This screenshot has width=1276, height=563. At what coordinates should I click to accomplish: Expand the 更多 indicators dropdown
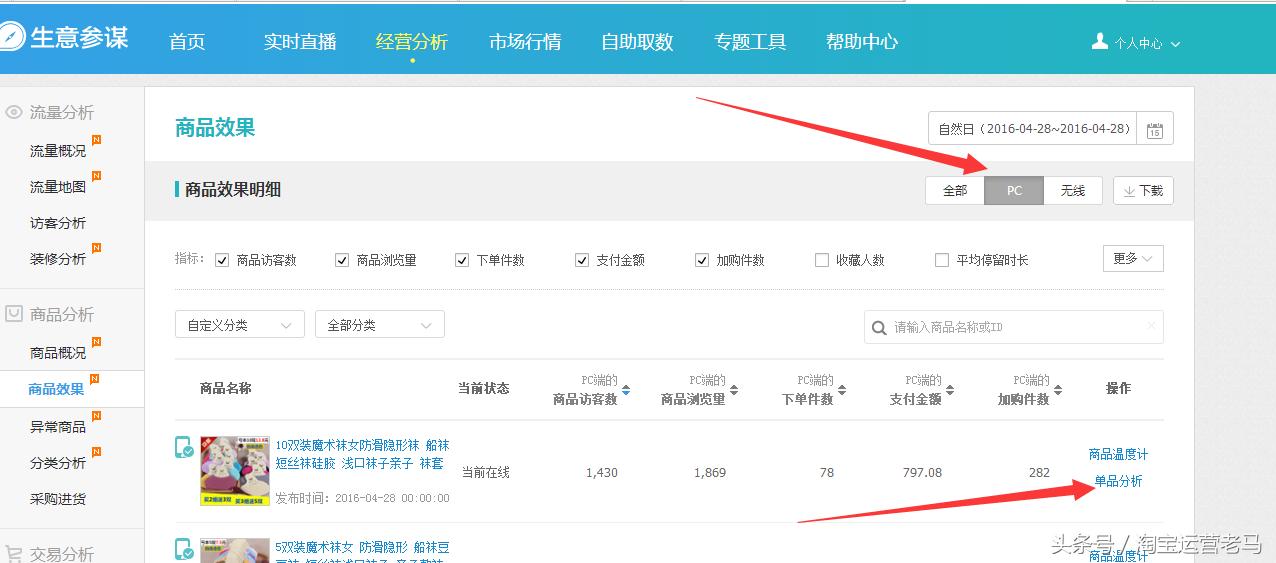tap(1133, 259)
